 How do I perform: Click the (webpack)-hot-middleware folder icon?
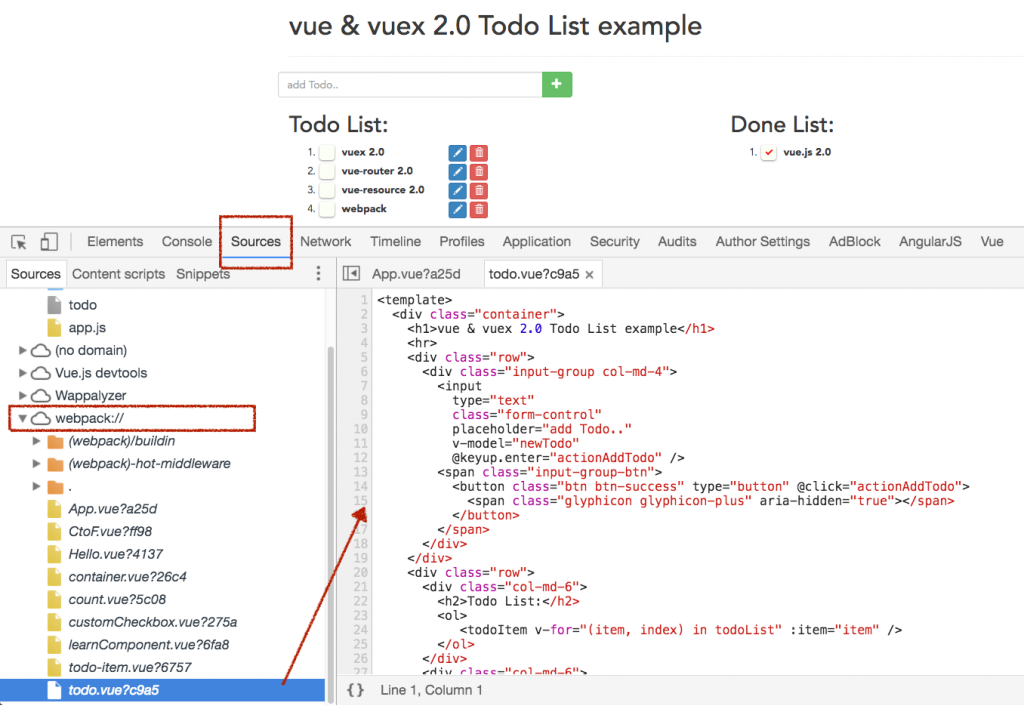56,464
